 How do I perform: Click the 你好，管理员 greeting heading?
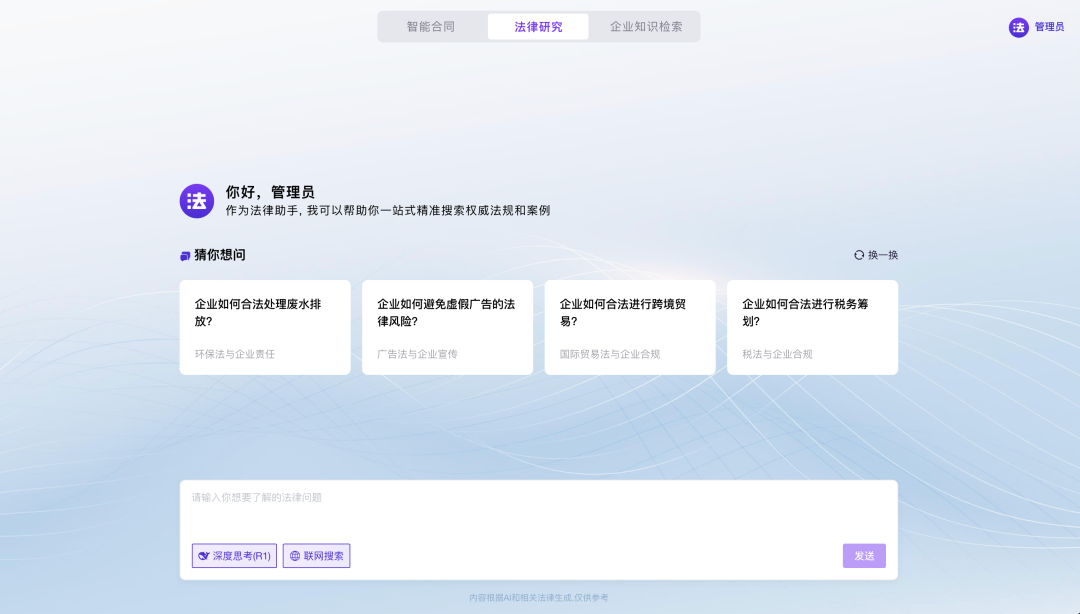pos(270,192)
